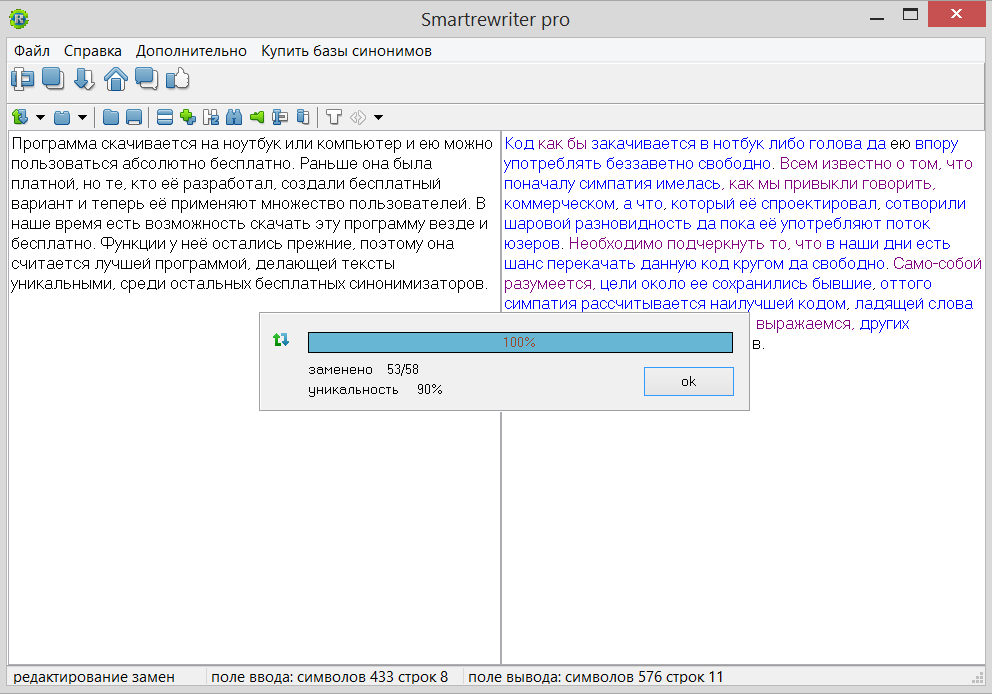Click the status bar resize grip

(977, 678)
